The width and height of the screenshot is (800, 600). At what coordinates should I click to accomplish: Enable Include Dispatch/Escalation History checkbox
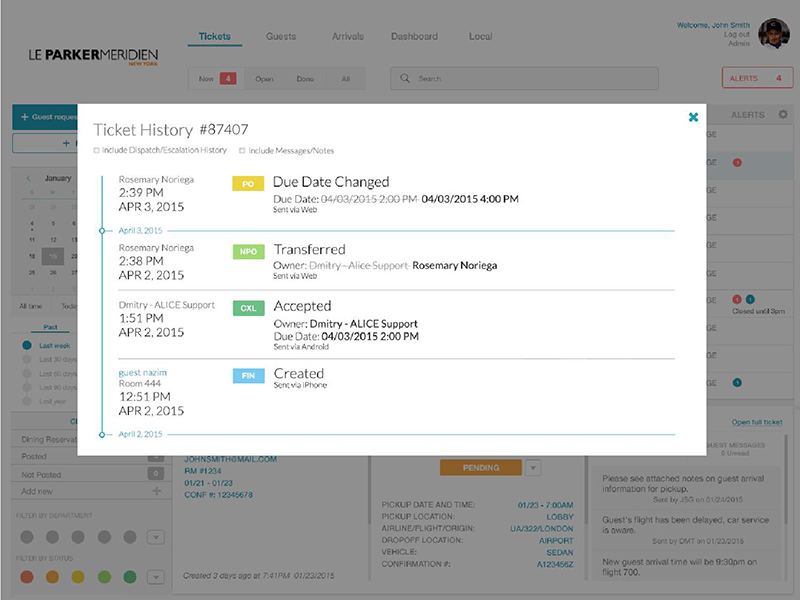(x=96, y=151)
